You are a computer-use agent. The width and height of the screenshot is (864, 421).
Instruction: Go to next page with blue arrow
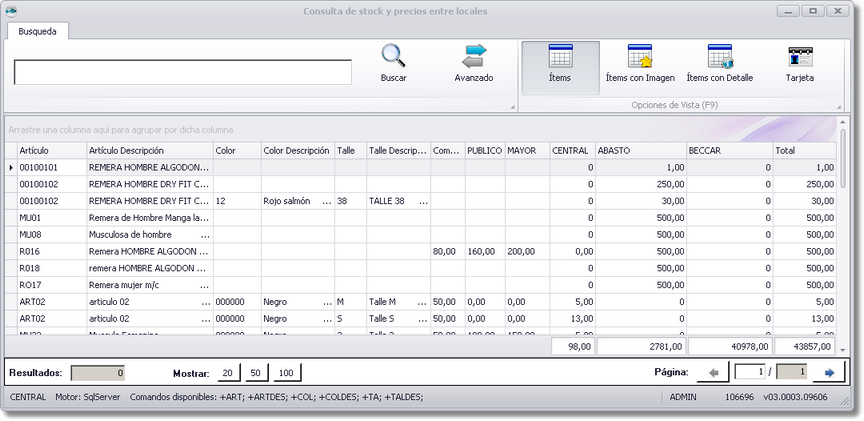pos(829,373)
